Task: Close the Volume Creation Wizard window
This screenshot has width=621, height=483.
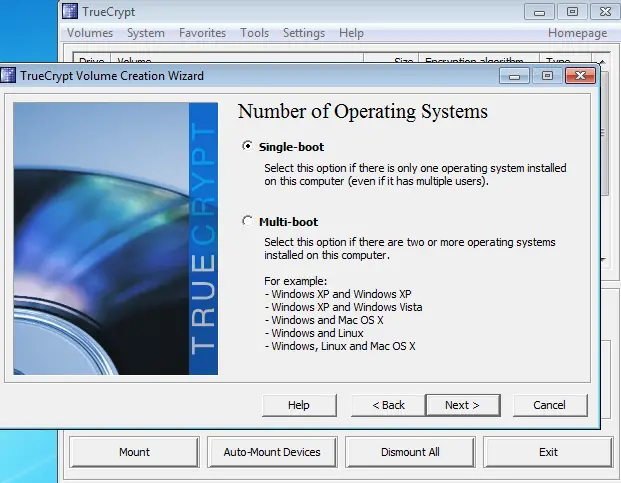Action: (580, 75)
